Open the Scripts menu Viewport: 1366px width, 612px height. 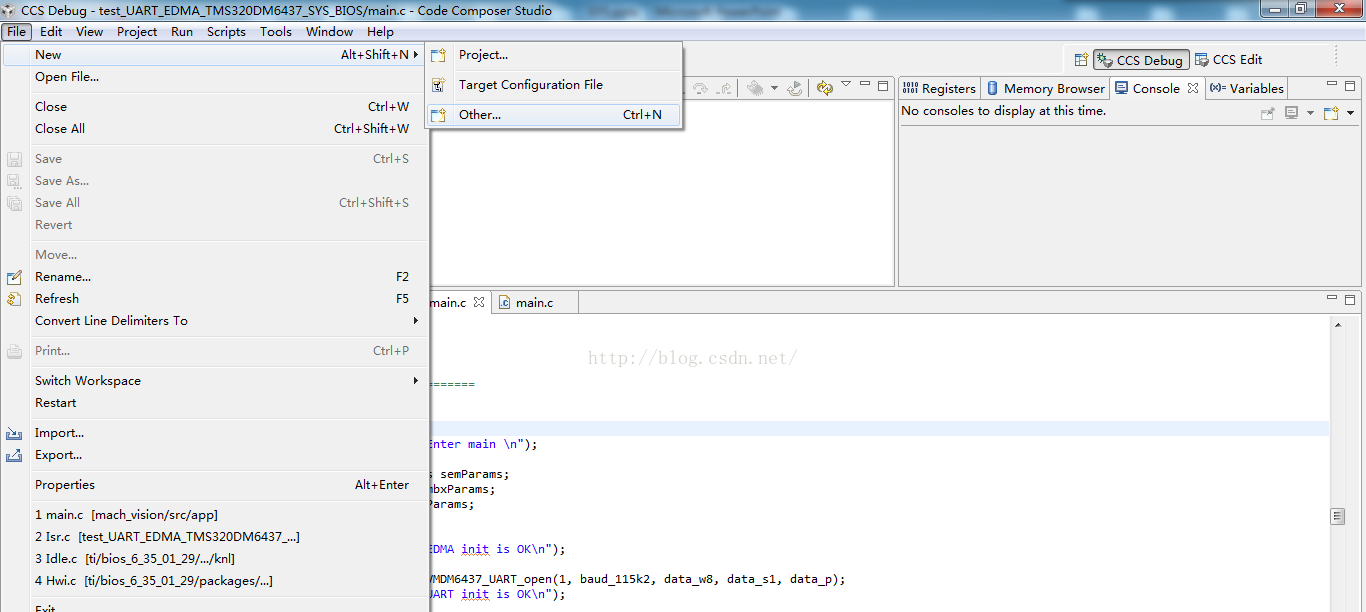pos(226,31)
